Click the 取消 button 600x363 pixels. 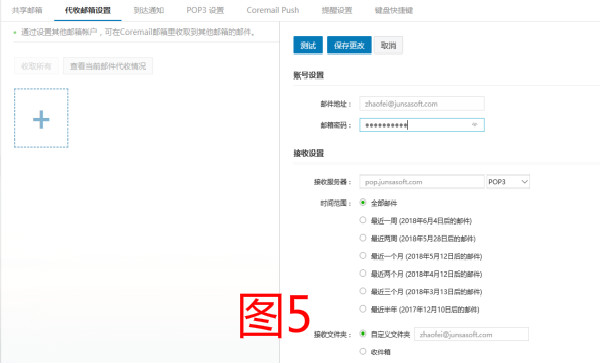[x=388, y=45]
